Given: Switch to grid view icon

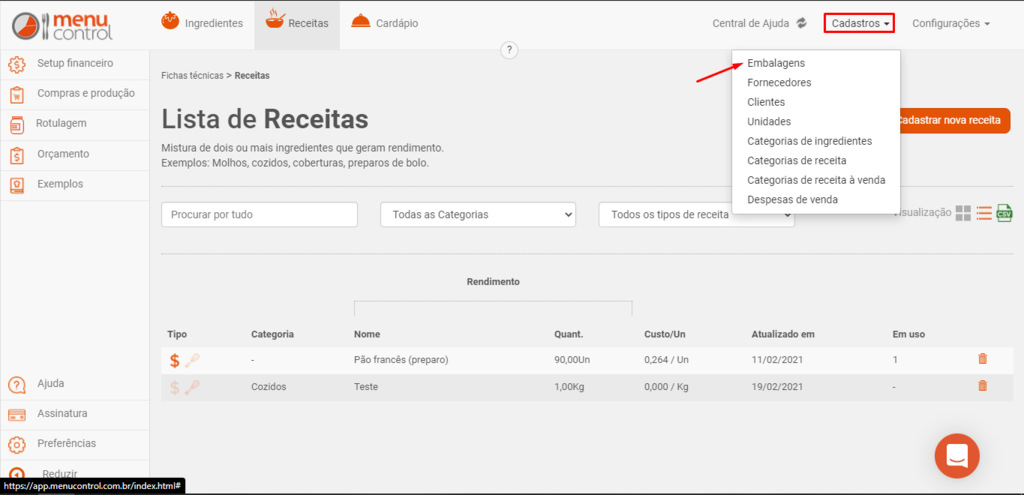Looking at the screenshot, I should click(963, 213).
